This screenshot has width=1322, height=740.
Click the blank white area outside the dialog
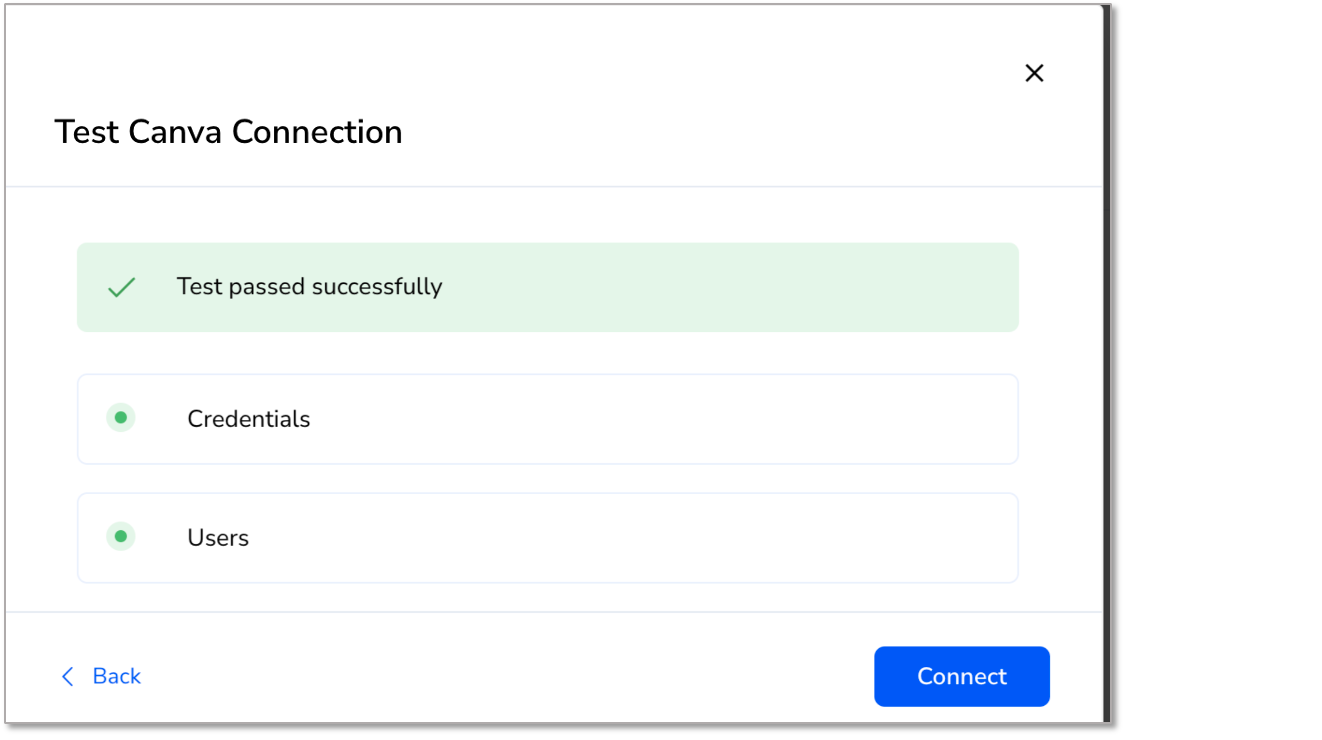click(x=1220, y=370)
